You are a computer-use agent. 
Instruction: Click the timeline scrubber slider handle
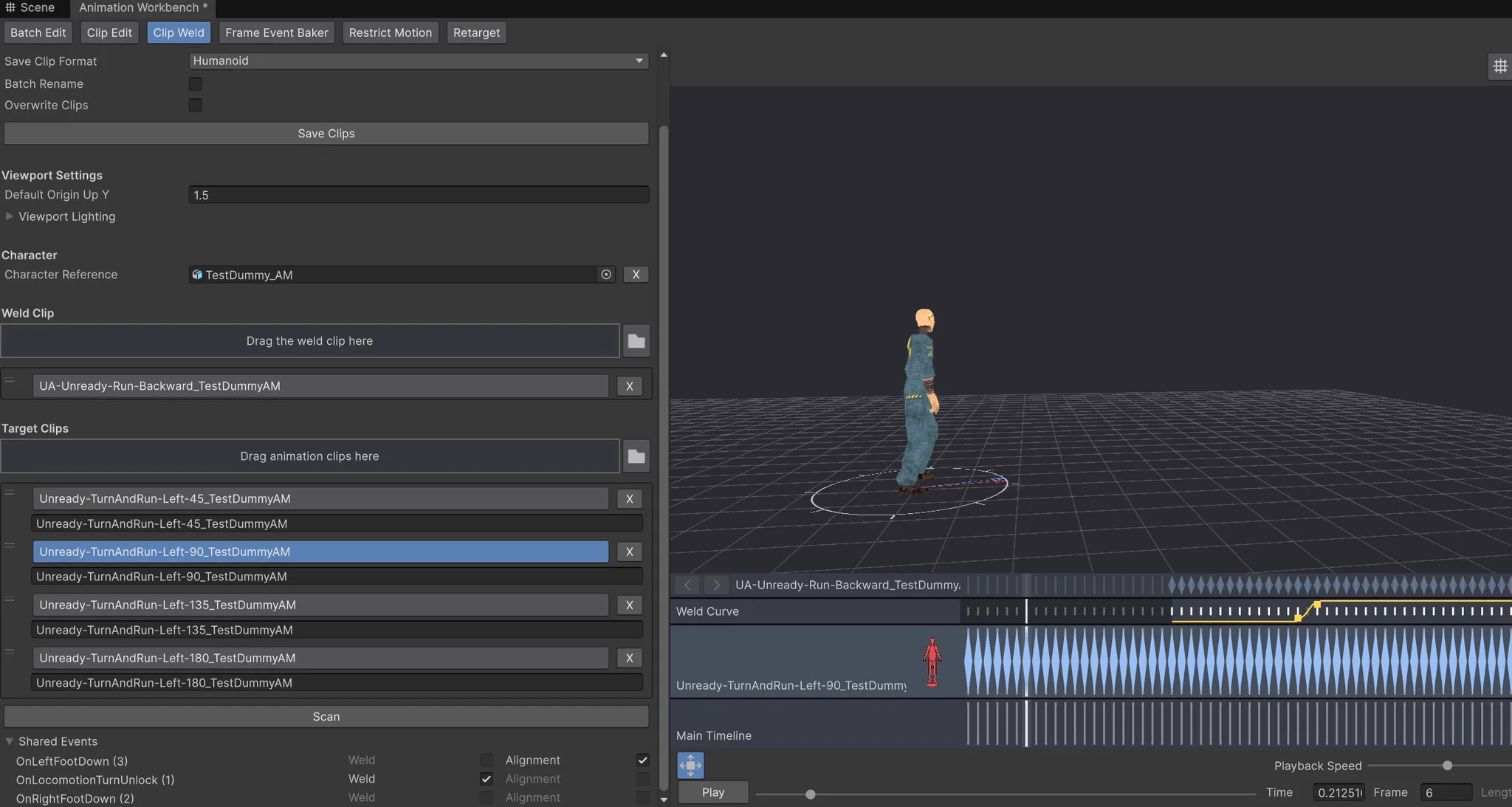click(x=811, y=794)
